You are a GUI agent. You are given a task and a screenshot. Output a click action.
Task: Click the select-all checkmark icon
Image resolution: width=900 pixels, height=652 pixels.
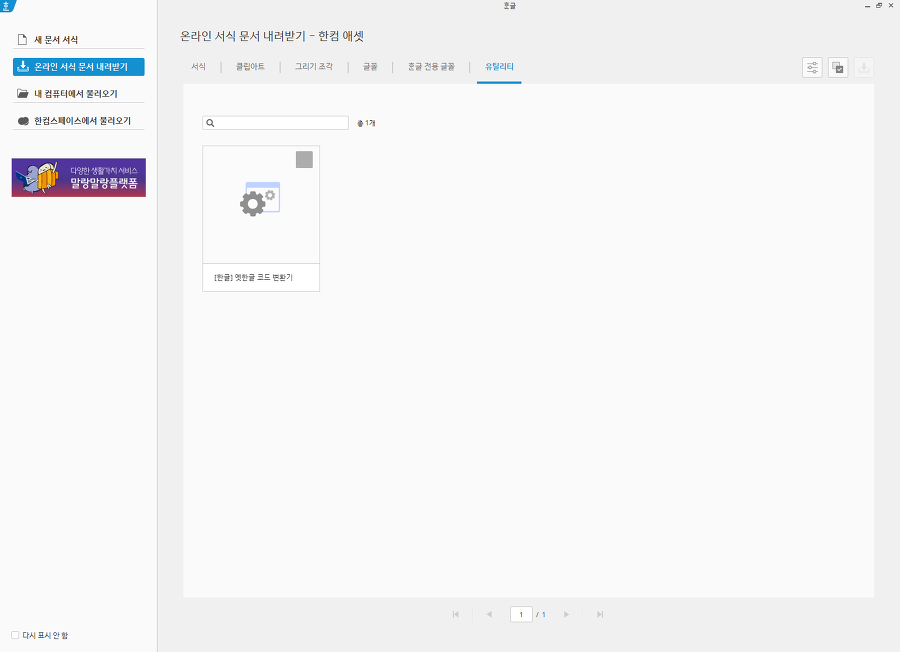point(838,68)
